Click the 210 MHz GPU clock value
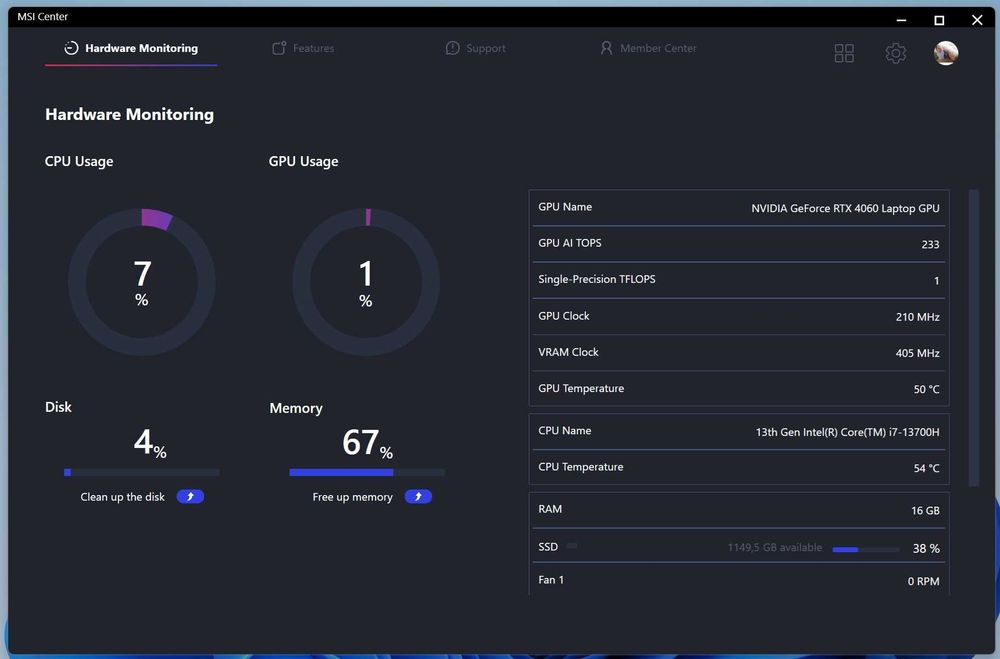Image resolution: width=1000 pixels, height=659 pixels. (x=917, y=316)
